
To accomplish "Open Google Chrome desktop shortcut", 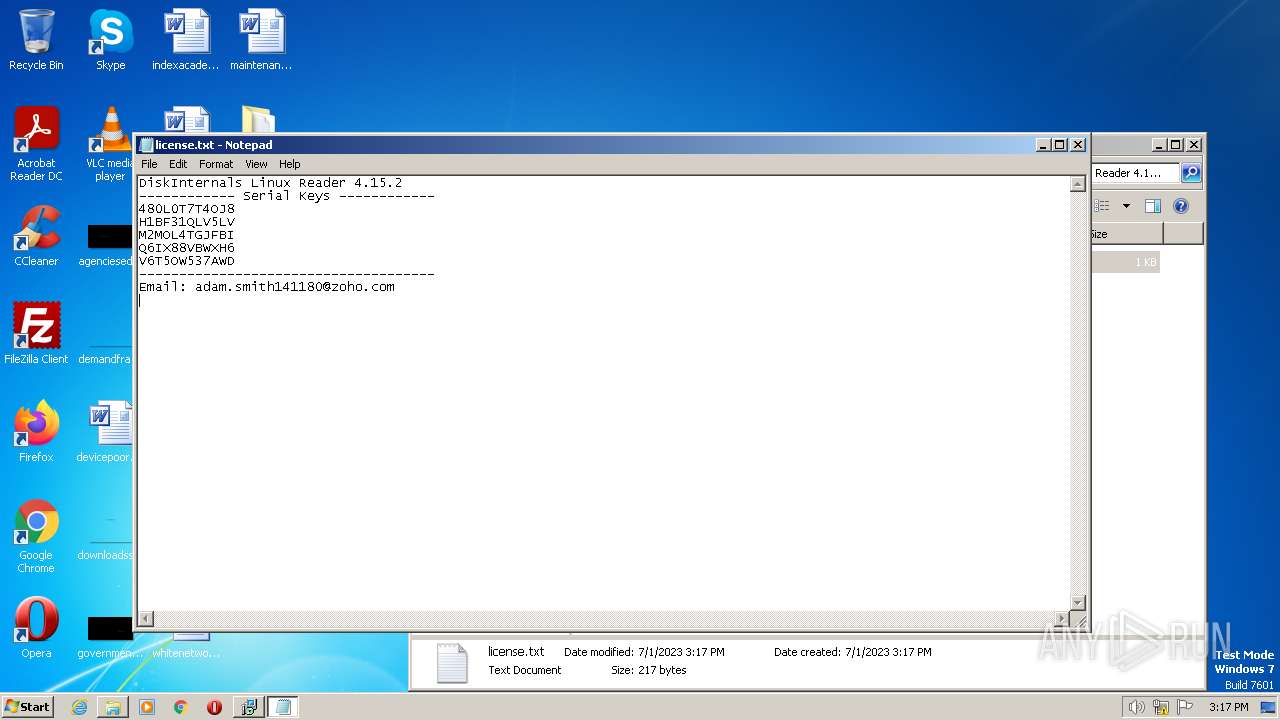I will [x=36, y=536].
